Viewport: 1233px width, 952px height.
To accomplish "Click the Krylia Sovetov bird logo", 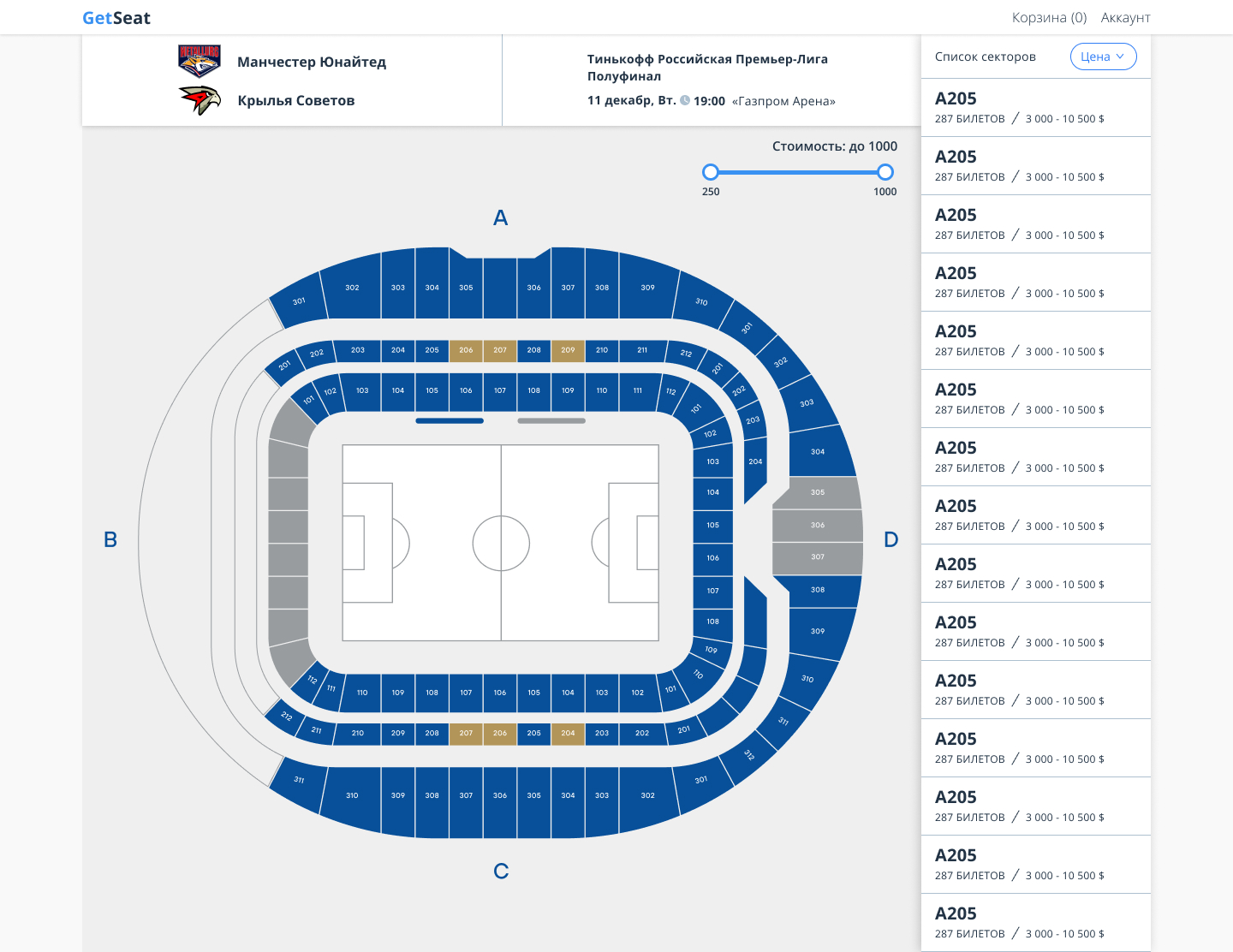I will tap(200, 100).
